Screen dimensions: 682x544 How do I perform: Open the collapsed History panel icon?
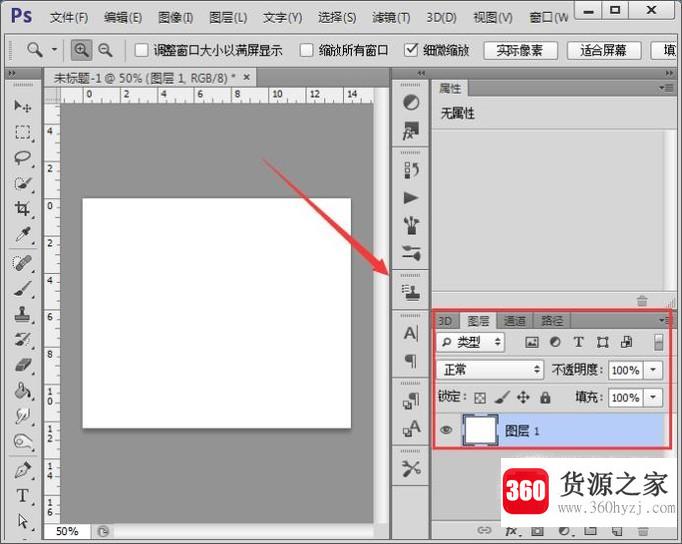(411, 170)
